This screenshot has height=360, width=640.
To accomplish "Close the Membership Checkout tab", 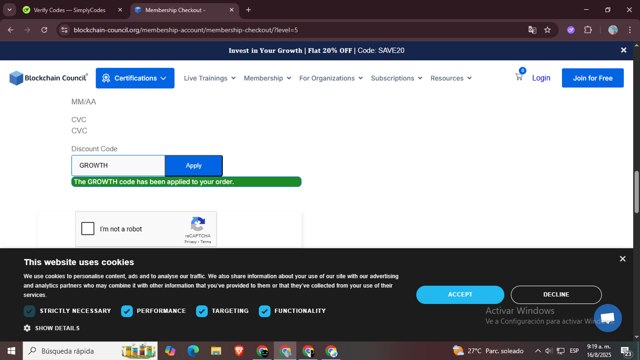I will pos(231,10).
